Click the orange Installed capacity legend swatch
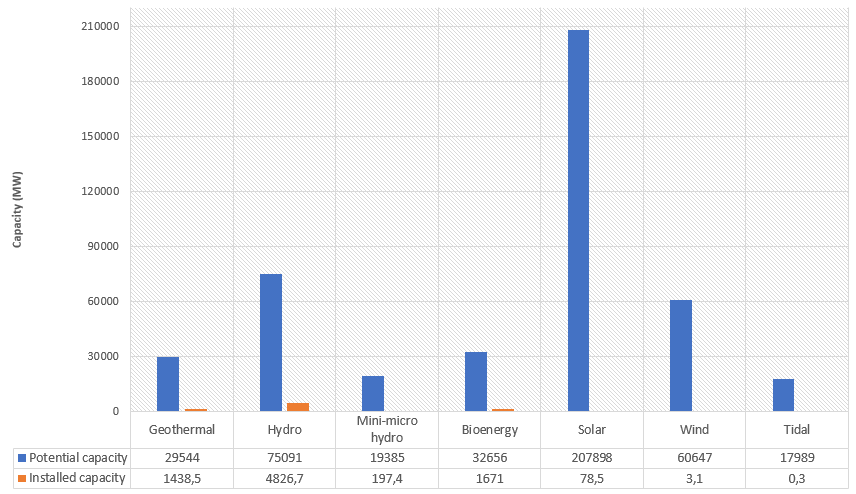This screenshot has height=494, width=856. coord(22,478)
